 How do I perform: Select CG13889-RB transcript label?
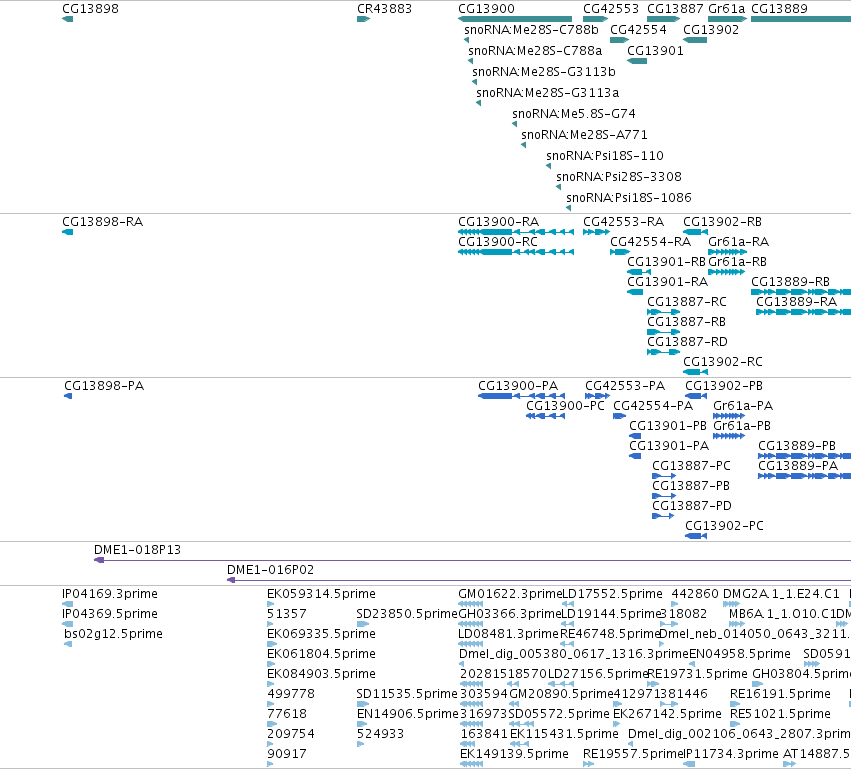click(790, 282)
